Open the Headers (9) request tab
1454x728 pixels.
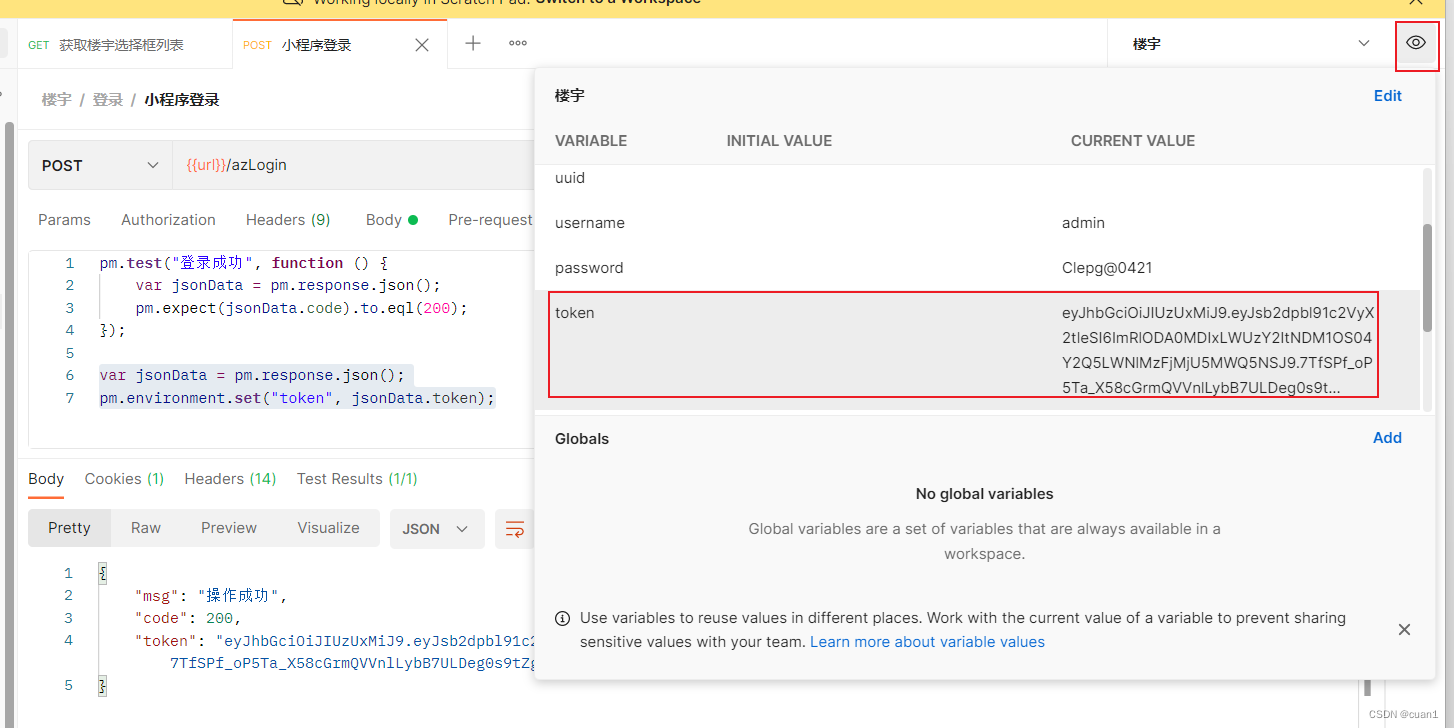point(288,220)
